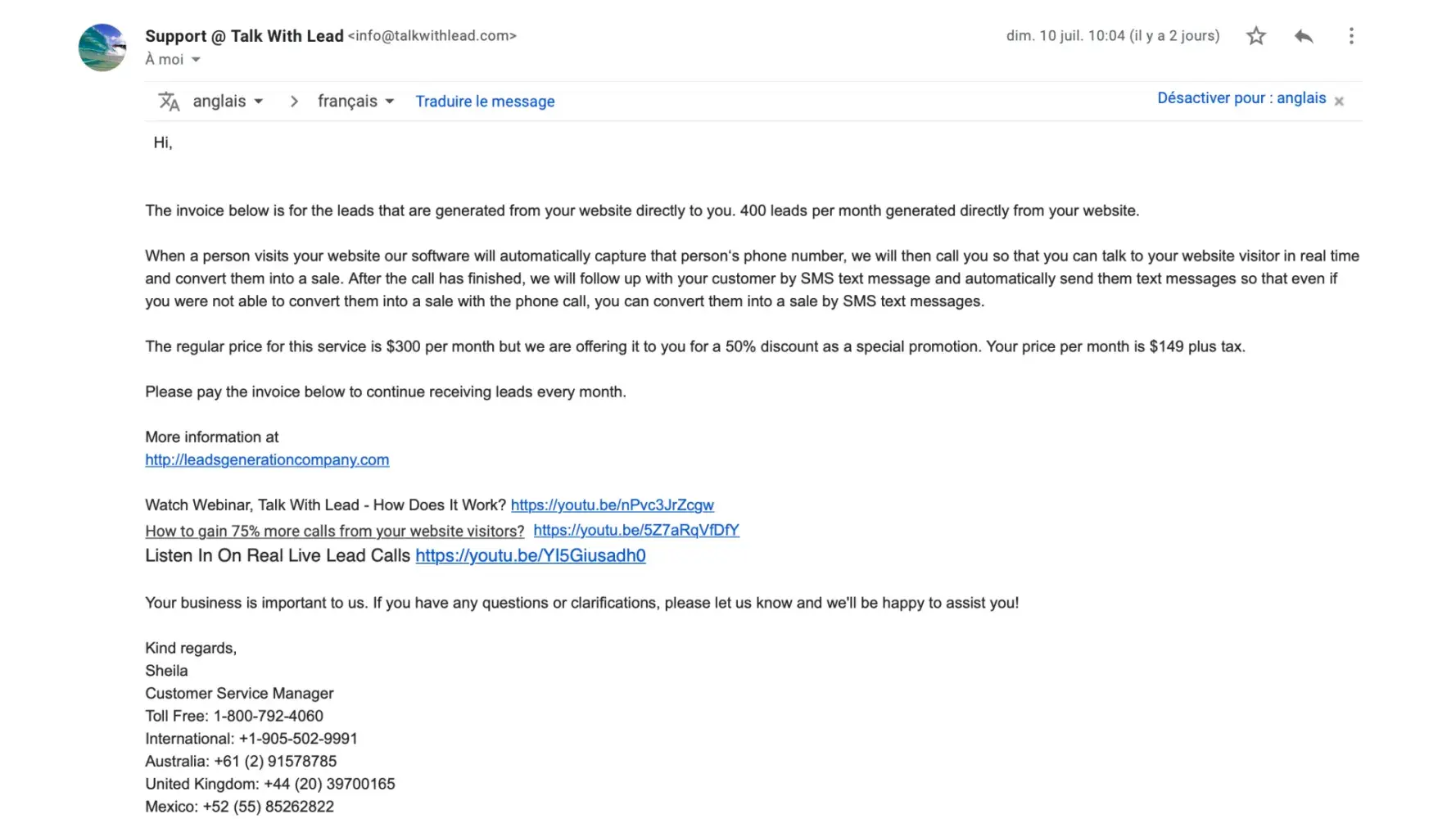Open the français target language dropdown
The height and width of the screenshot is (819, 1456).
(355, 102)
